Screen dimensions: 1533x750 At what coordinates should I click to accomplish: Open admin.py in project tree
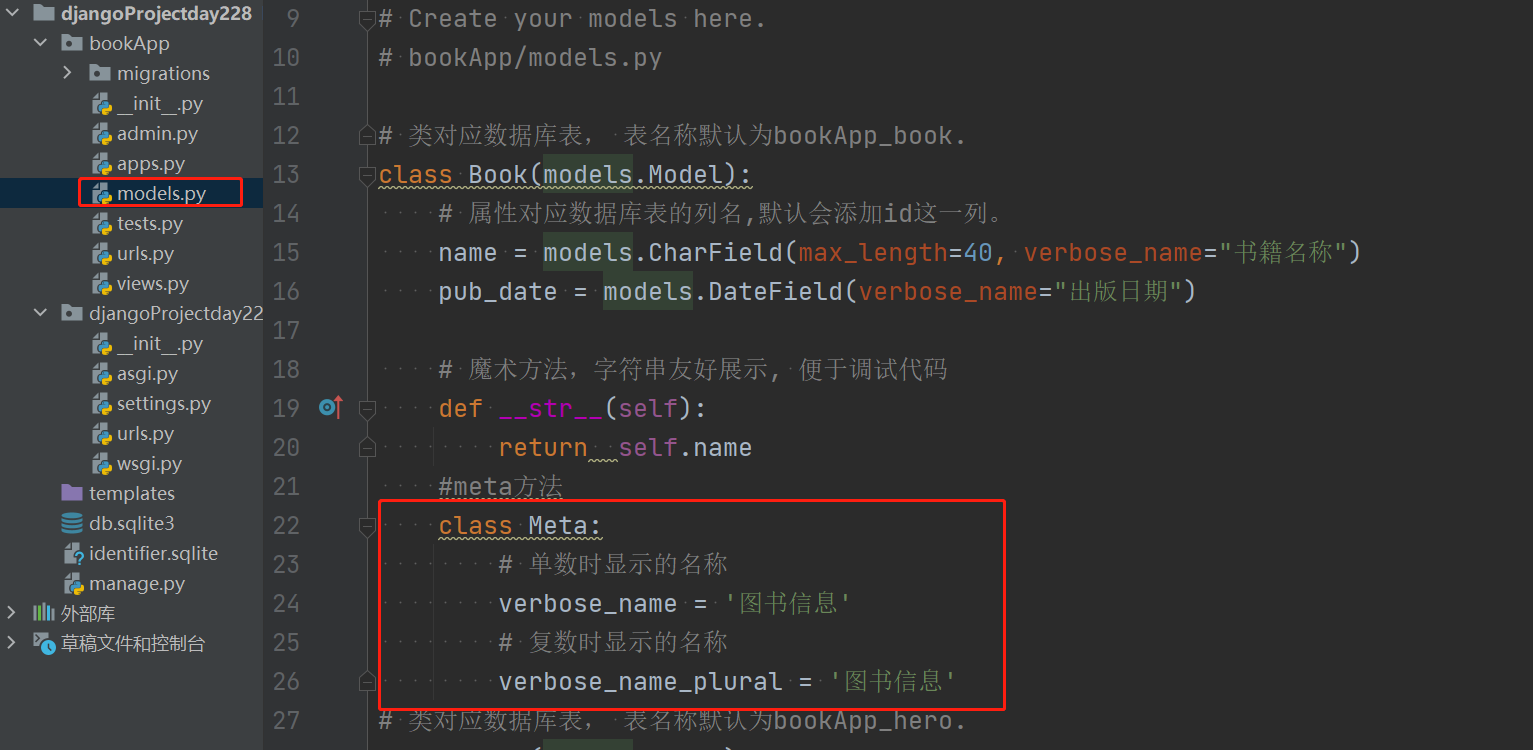point(157,133)
